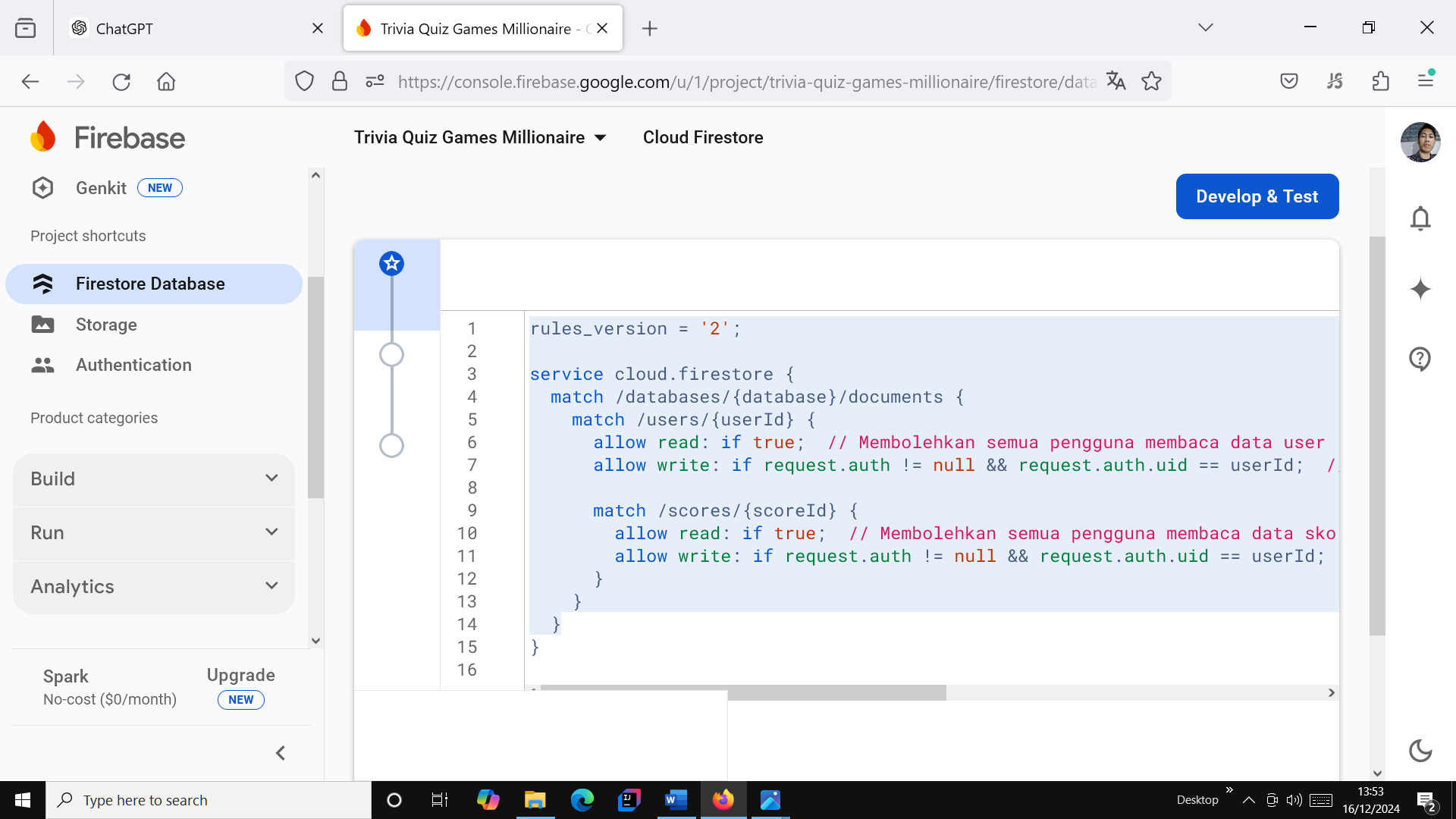Click the Authentication people icon
Image resolution: width=1456 pixels, height=819 pixels.
coord(43,365)
